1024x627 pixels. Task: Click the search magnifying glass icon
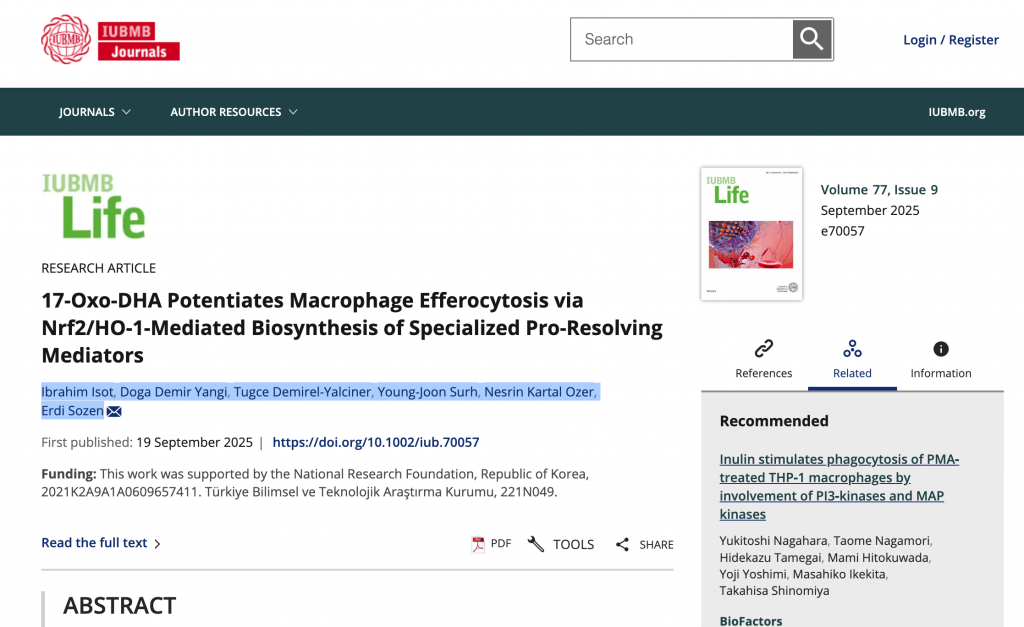812,40
